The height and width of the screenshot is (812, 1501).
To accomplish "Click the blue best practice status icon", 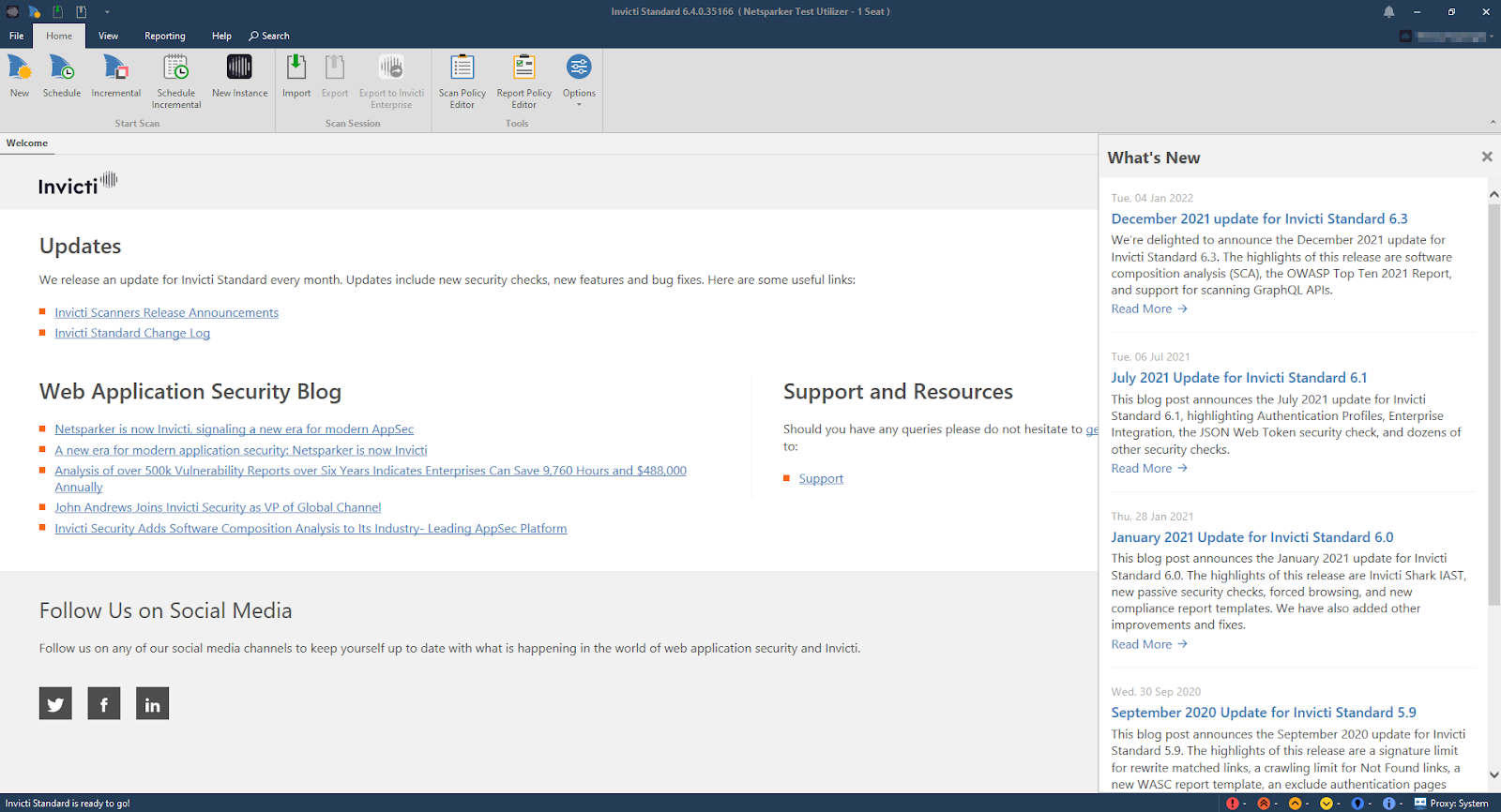I will (x=1357, y=804).
